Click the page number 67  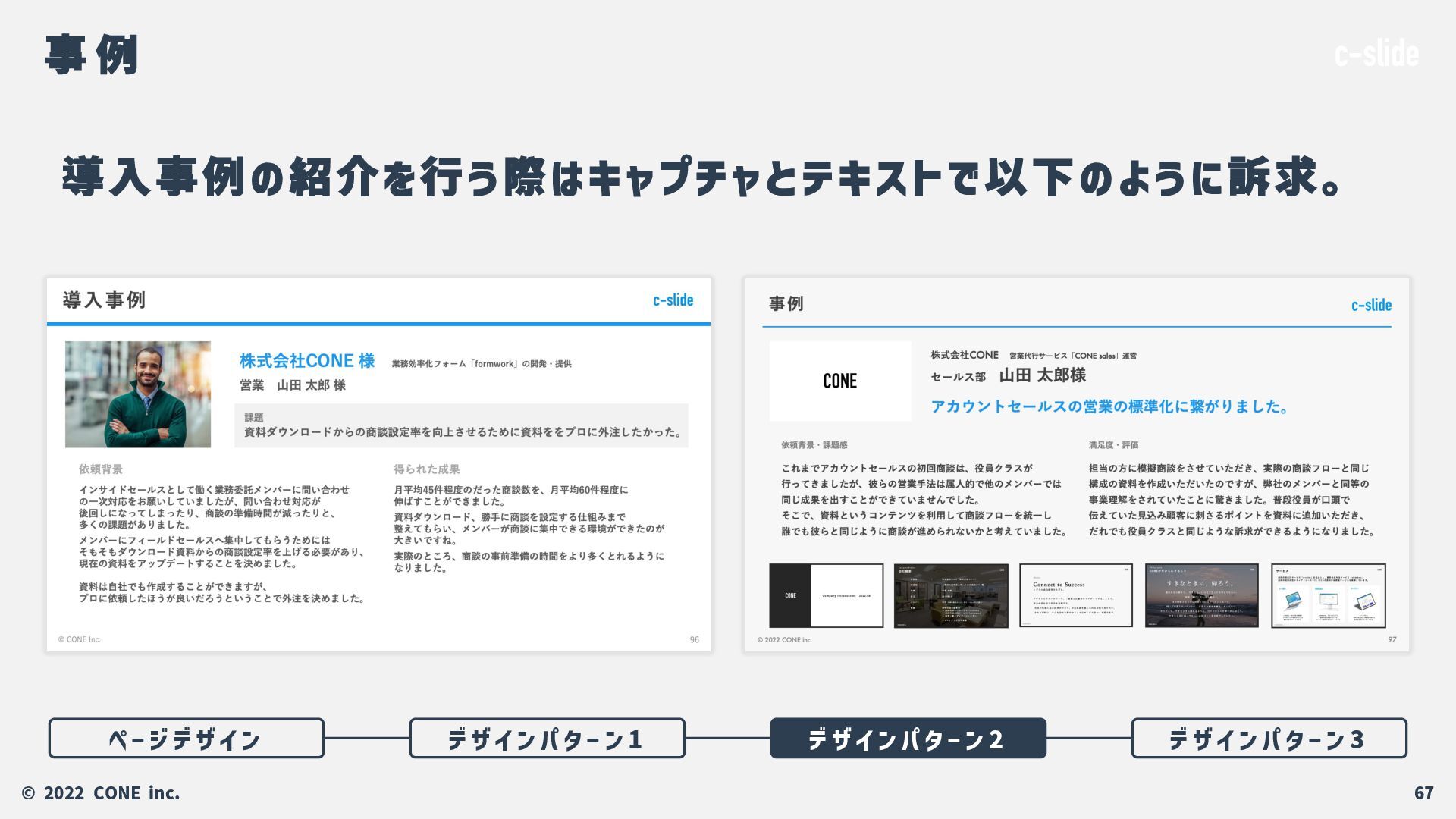(x=1423, y=792)
